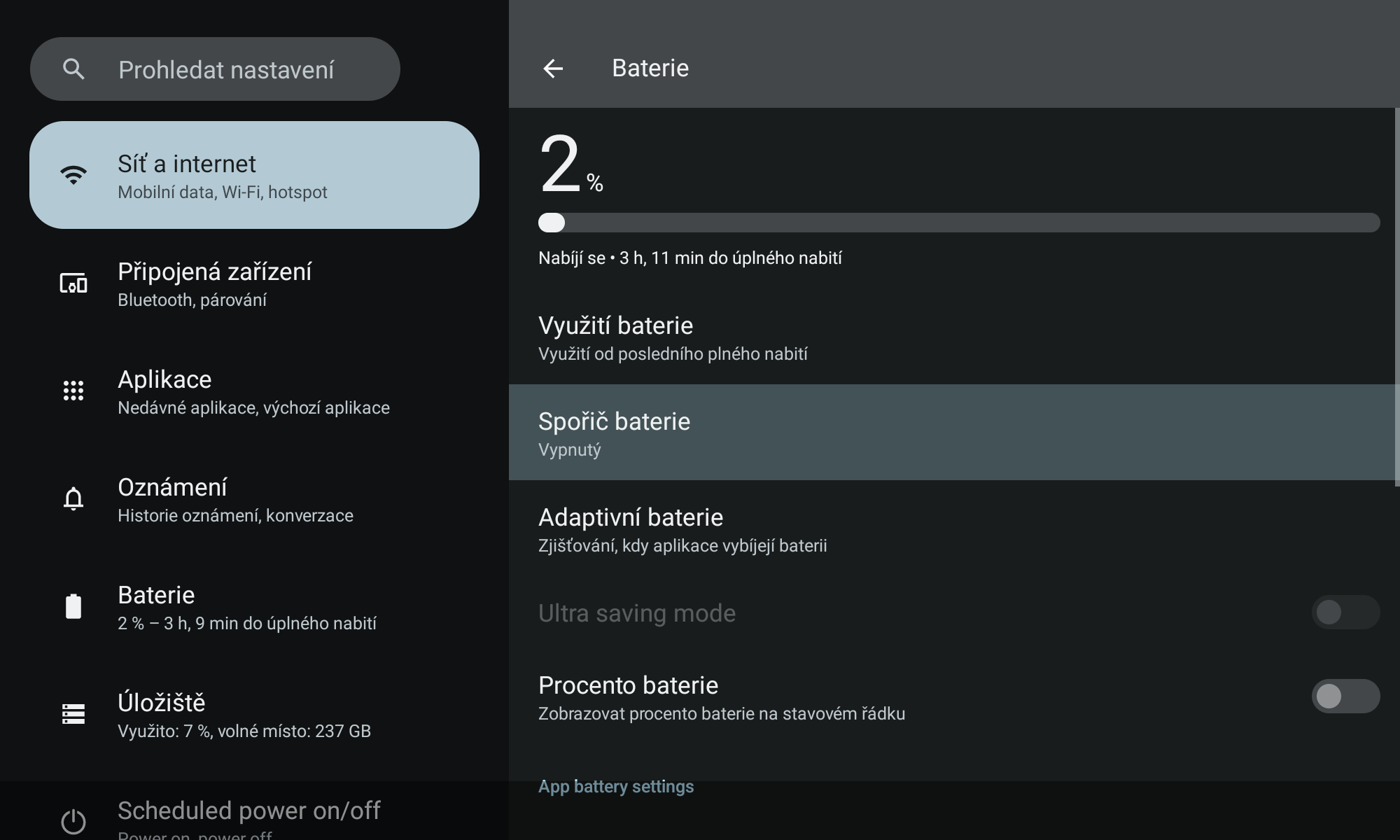Screen dimensions: 1400x840
Task: Click the Úložiště storage icon
Action: [x=73, y=714]
